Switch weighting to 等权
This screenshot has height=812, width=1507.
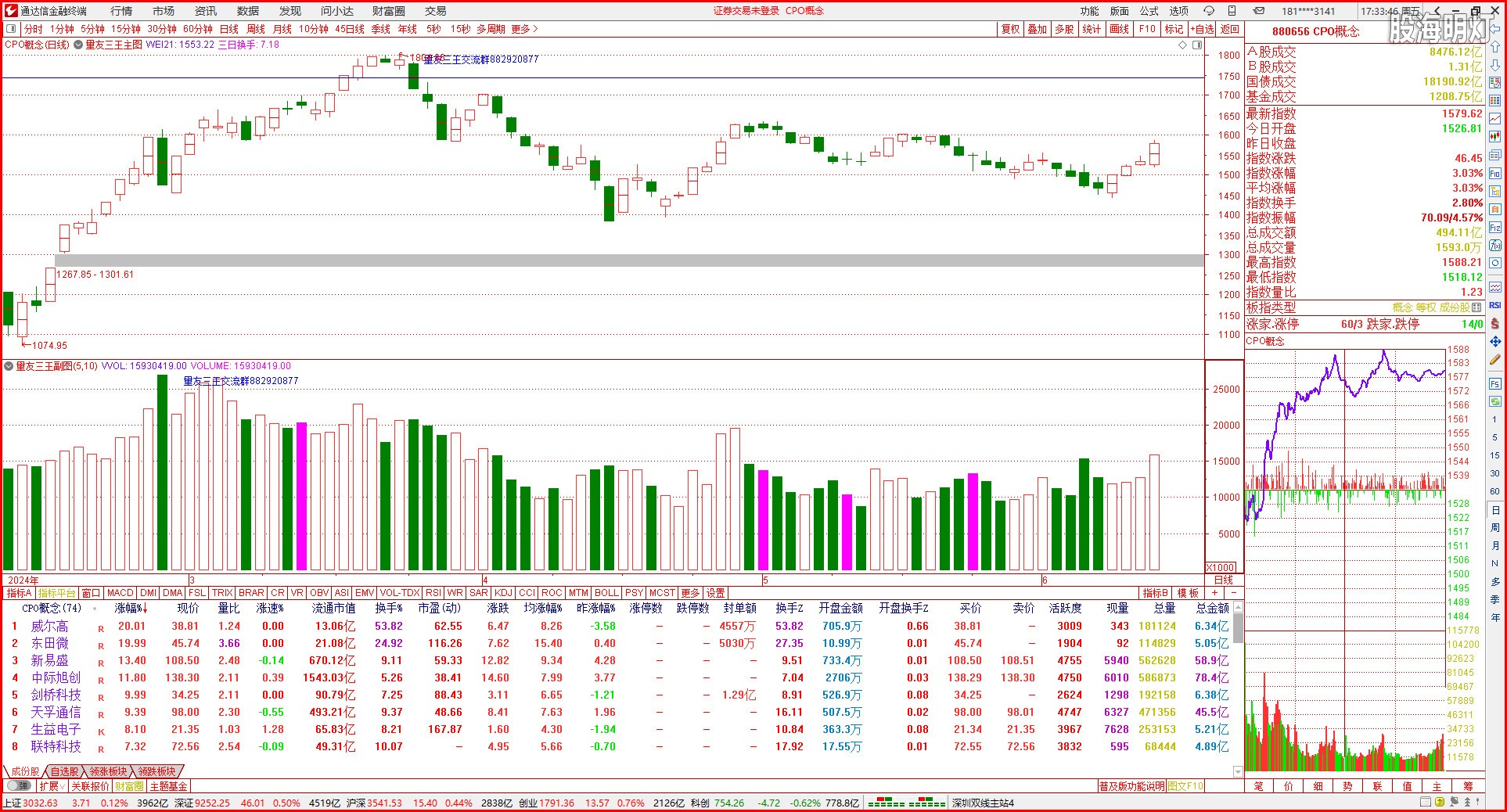point(1426,307)
